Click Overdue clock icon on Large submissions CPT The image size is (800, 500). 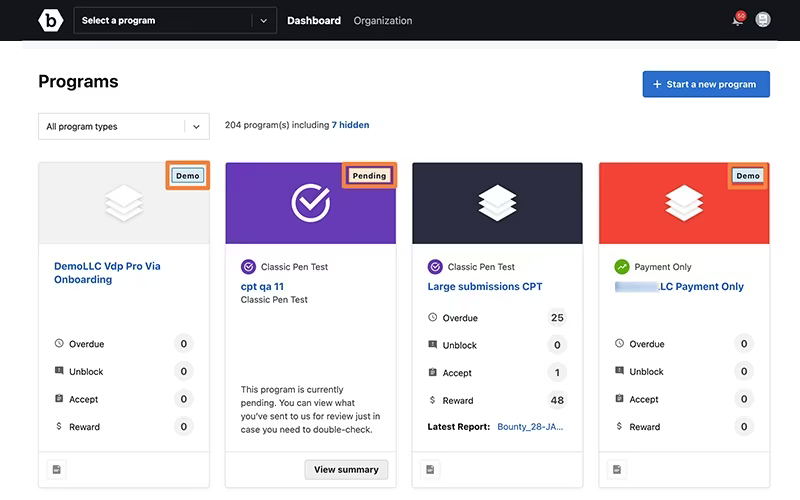click(433, 317)
